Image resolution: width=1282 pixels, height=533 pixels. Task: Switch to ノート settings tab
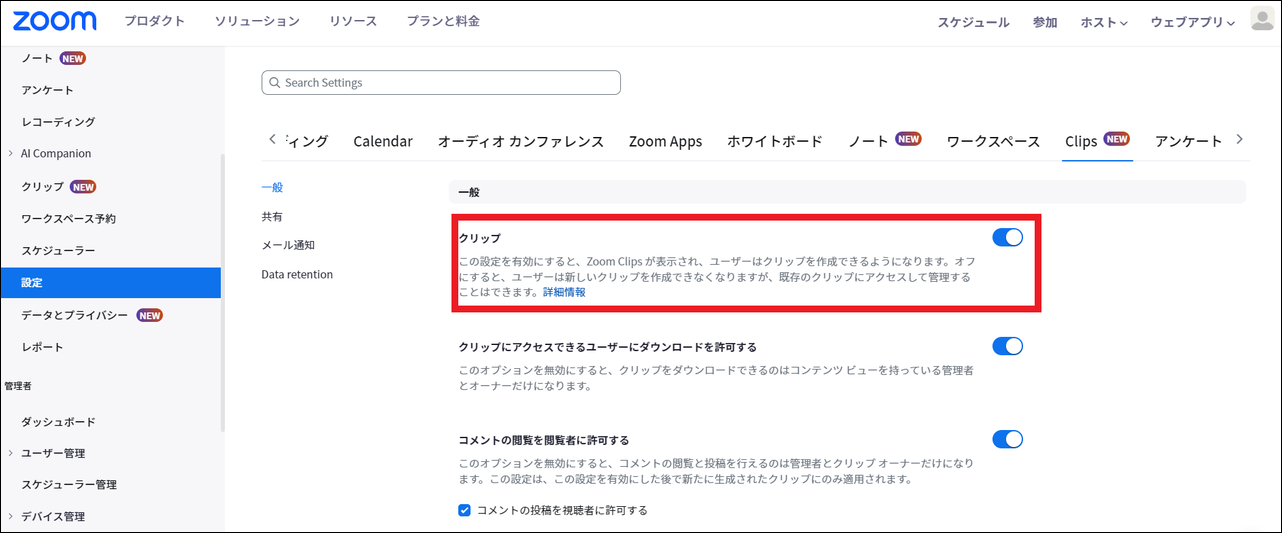coord(885,141)
